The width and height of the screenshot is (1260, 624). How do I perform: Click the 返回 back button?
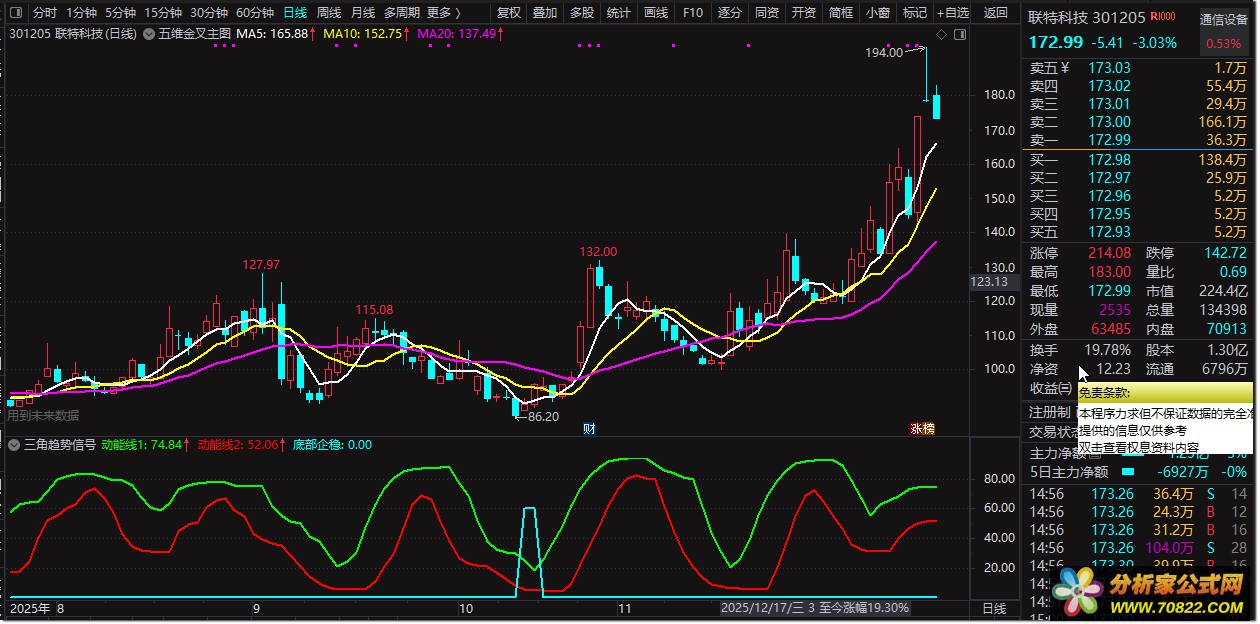(x=996, y=13)
